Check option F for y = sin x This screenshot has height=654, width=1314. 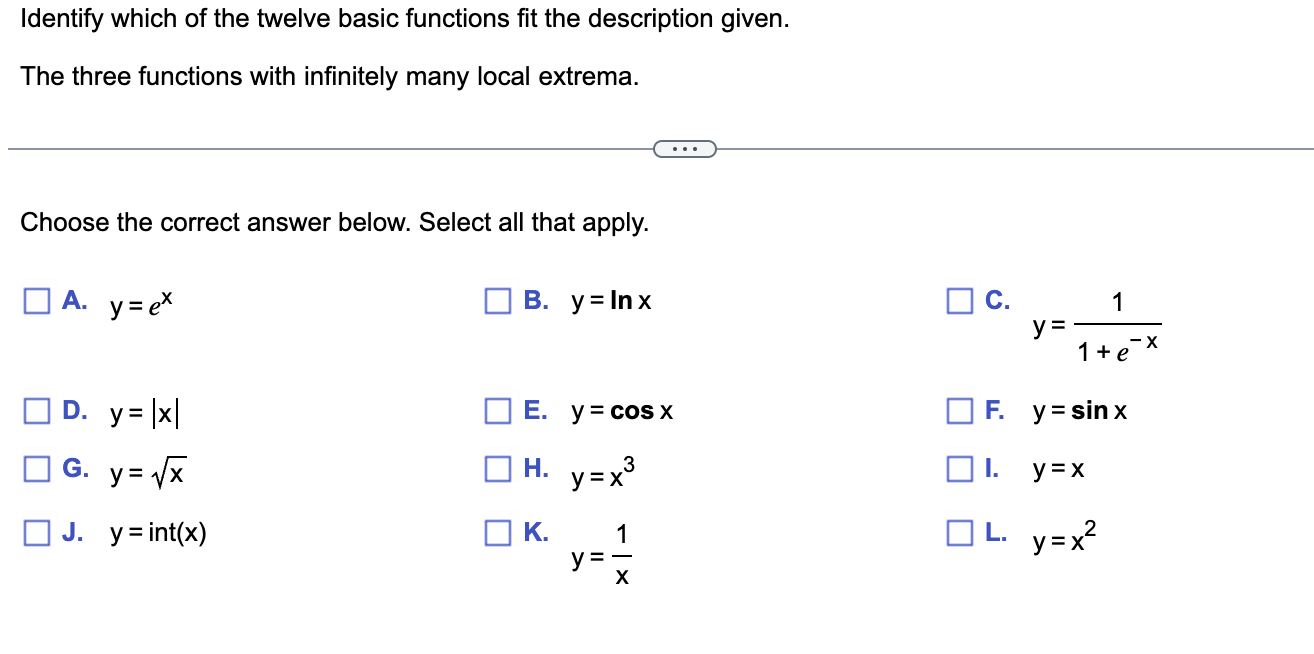tap(958, 409)
